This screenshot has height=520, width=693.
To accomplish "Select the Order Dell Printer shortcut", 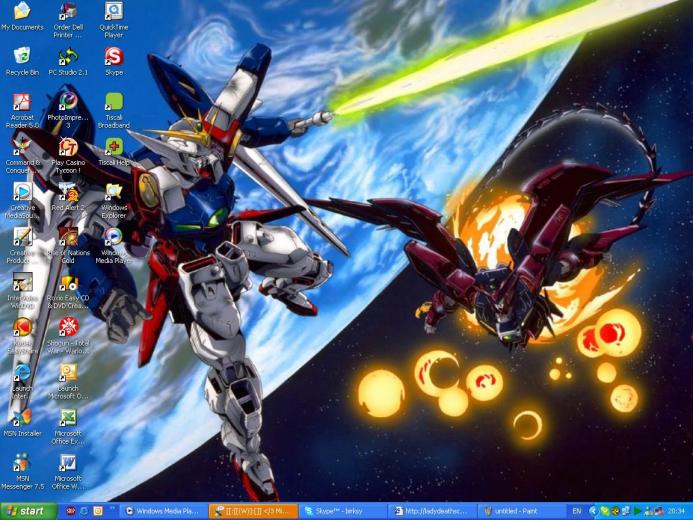I will 68,20.
